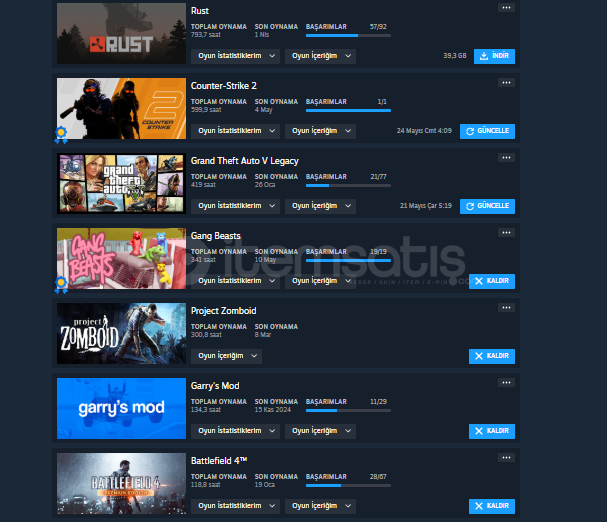Click Rust's achievements progress bar
Viewport: 607px width, 522px height.
point(348,36)
